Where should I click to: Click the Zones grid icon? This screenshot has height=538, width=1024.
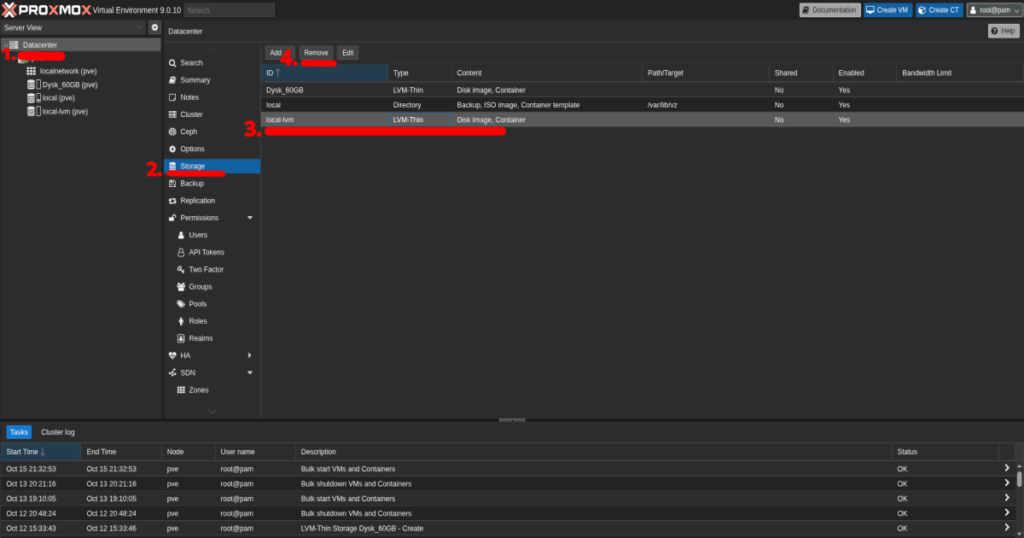pyautogui.click(x=181, y=390)
